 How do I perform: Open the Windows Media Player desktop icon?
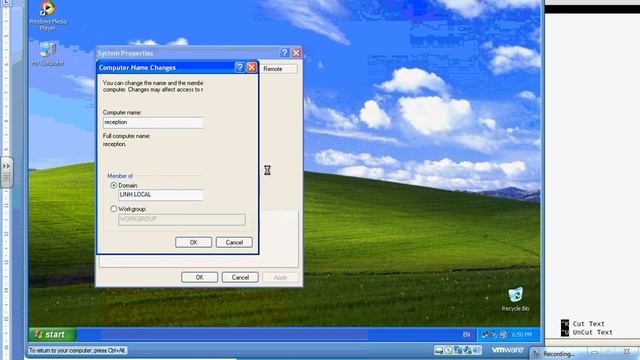[47, 16]
